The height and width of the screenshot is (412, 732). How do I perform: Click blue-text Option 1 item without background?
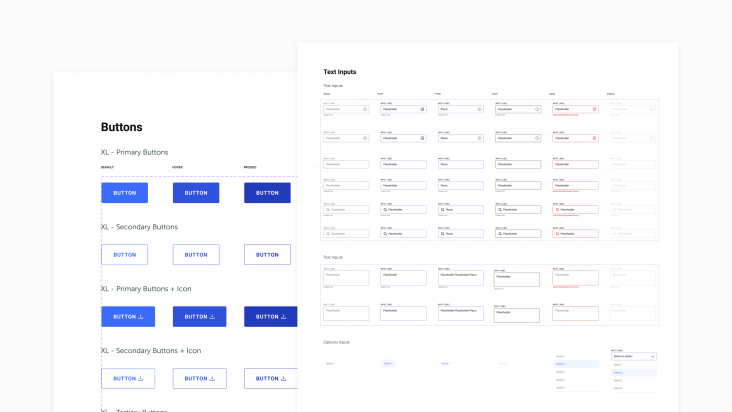click(445, 363)
